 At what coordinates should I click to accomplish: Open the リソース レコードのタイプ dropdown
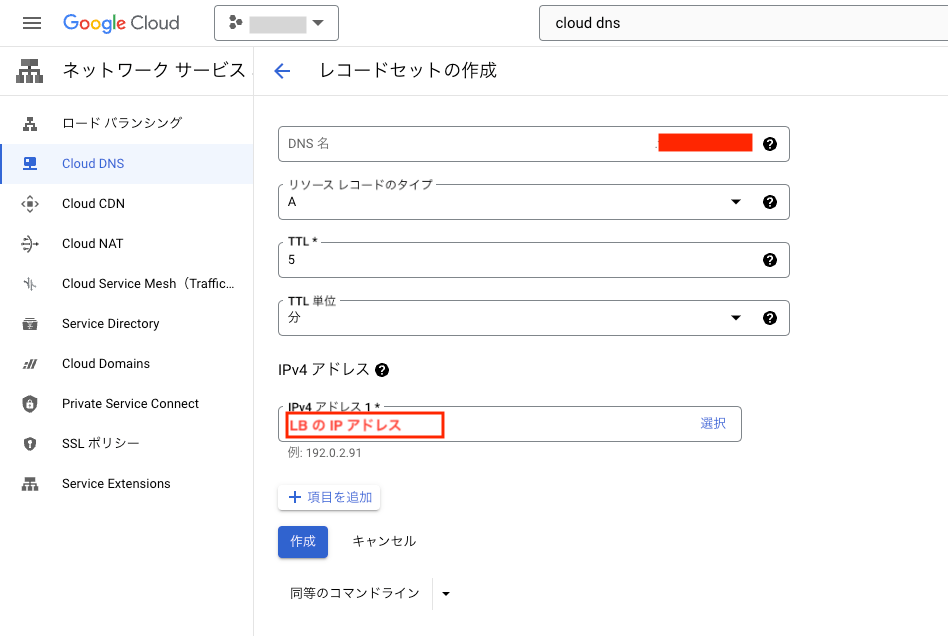(x=736, y=202)
